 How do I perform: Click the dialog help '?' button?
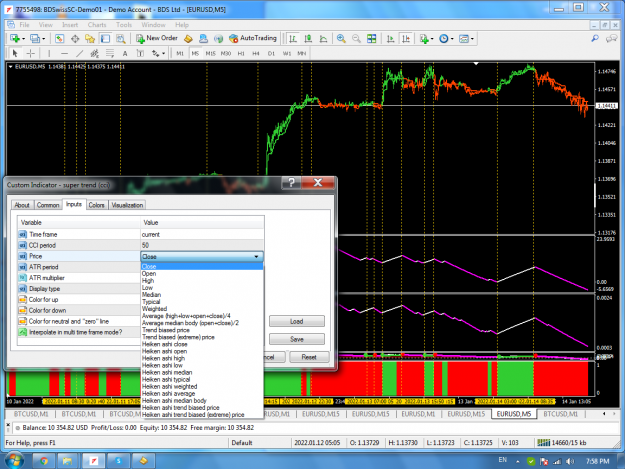click(x=291, y=183)
